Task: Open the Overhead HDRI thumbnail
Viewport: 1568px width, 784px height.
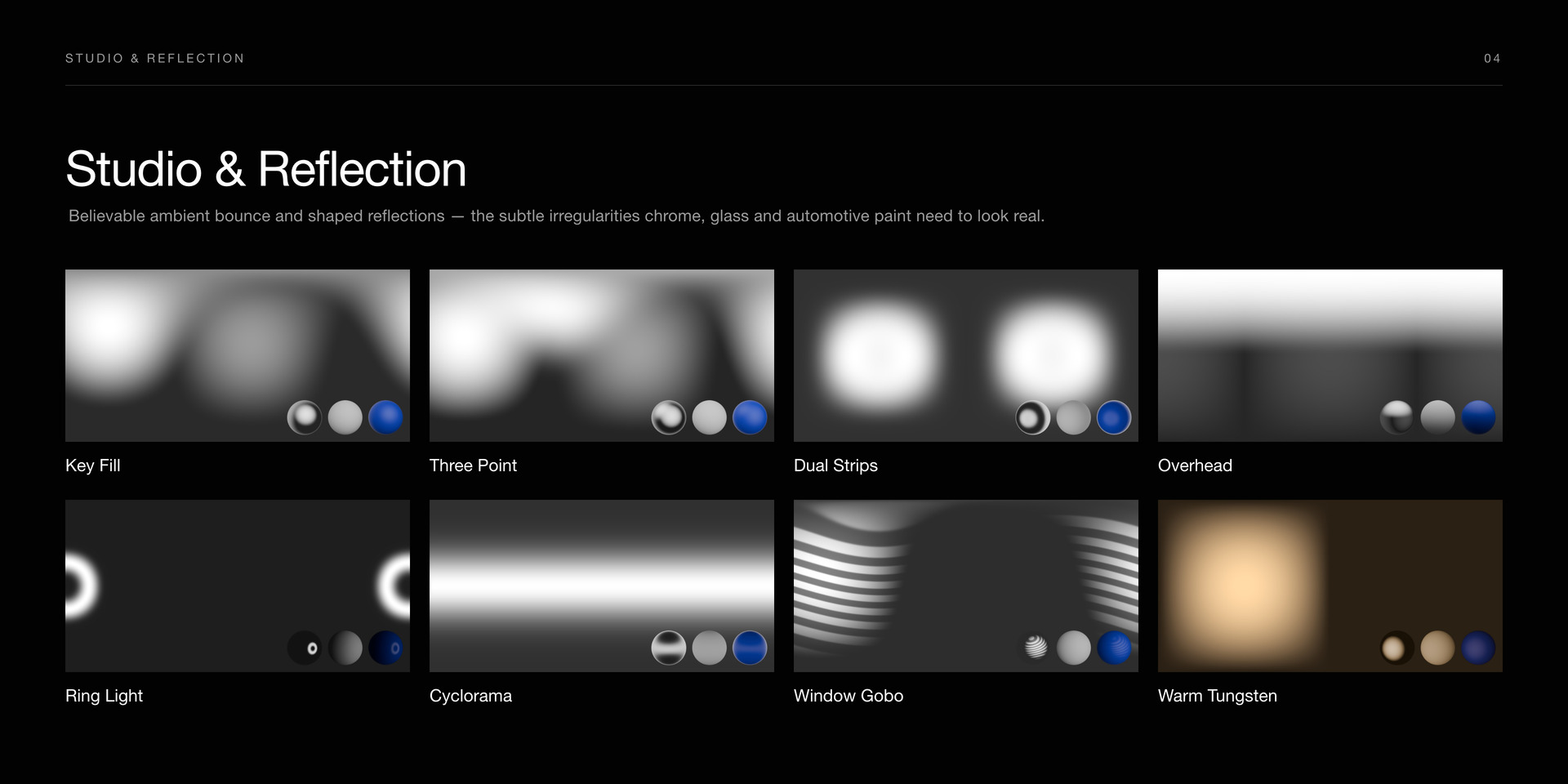Action: tap(1330, 355)
